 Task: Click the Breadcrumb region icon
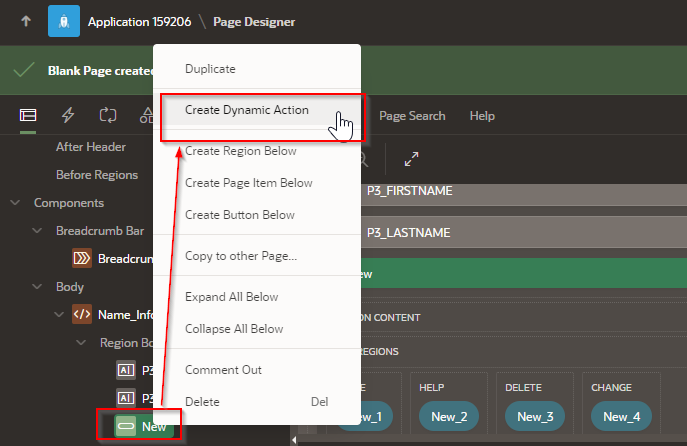(x=82, y=258)
